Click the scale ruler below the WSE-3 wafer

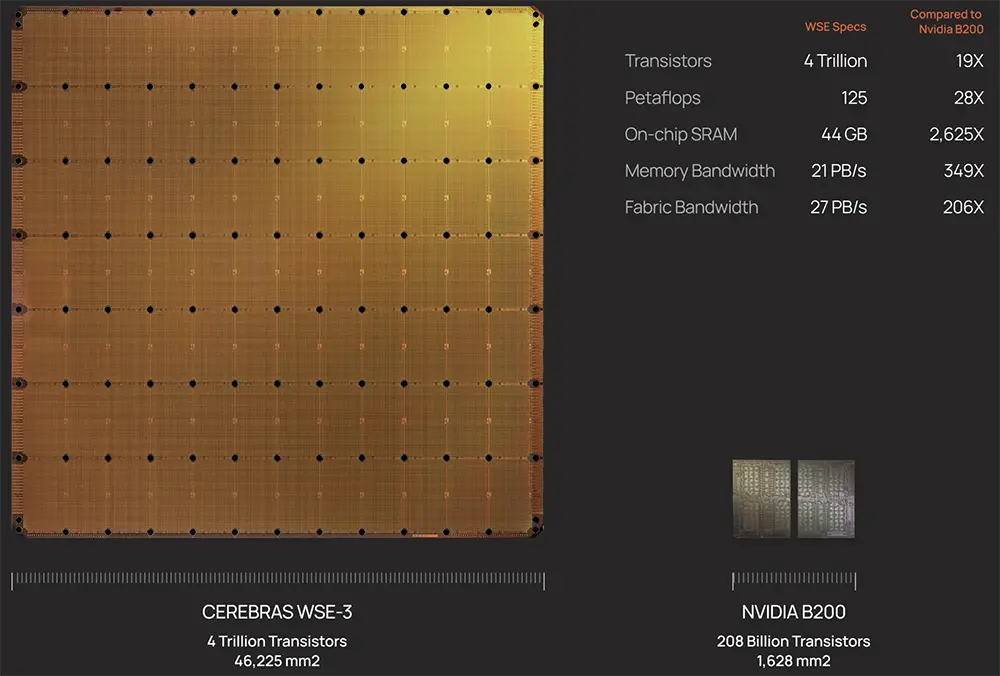pos(277,580)
